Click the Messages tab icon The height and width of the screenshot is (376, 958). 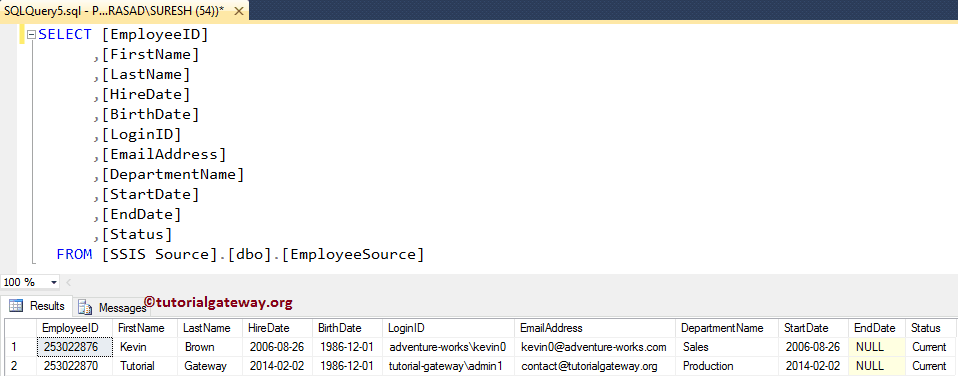[x=86, y=308]
